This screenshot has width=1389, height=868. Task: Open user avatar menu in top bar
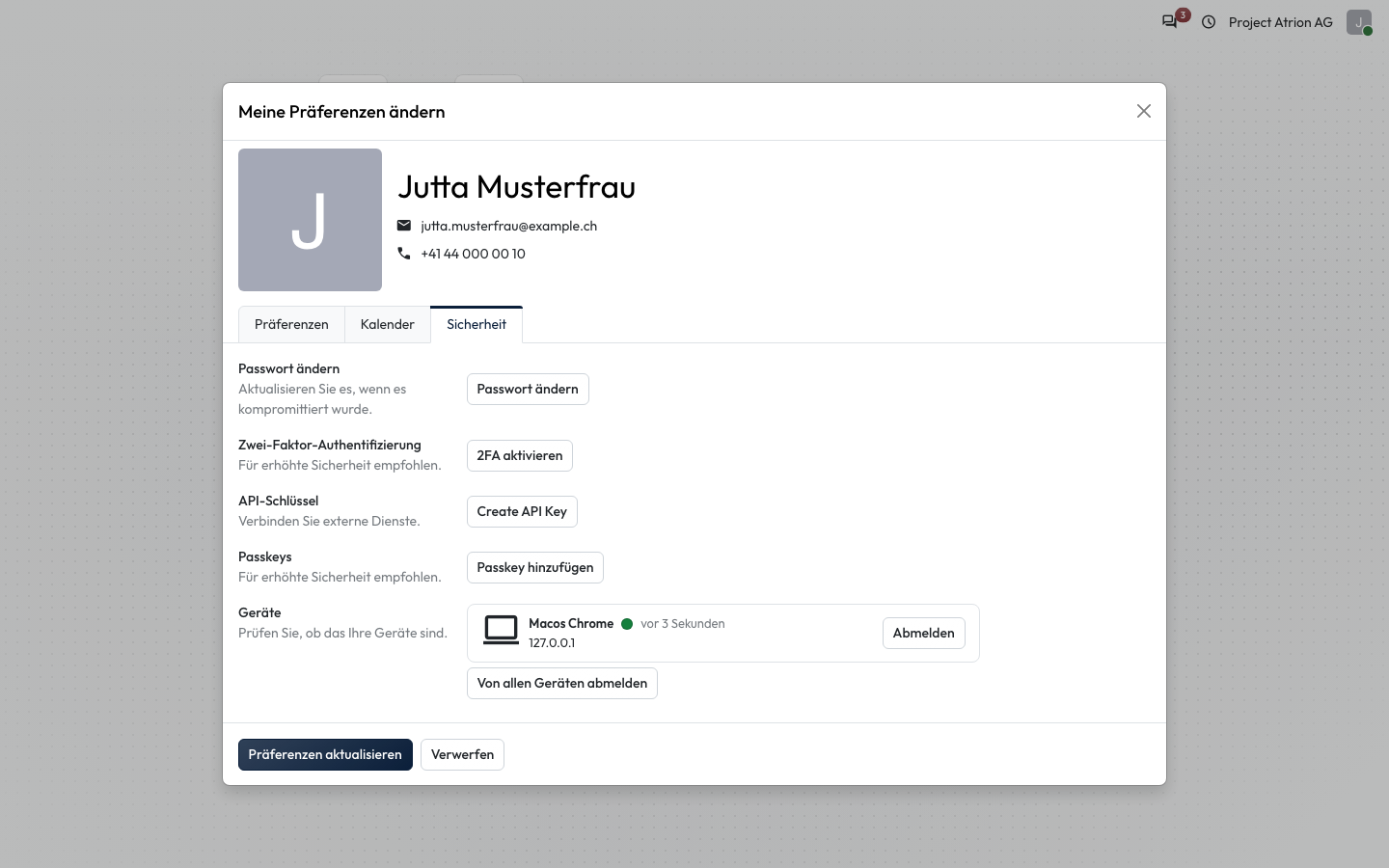(1359, 22)
